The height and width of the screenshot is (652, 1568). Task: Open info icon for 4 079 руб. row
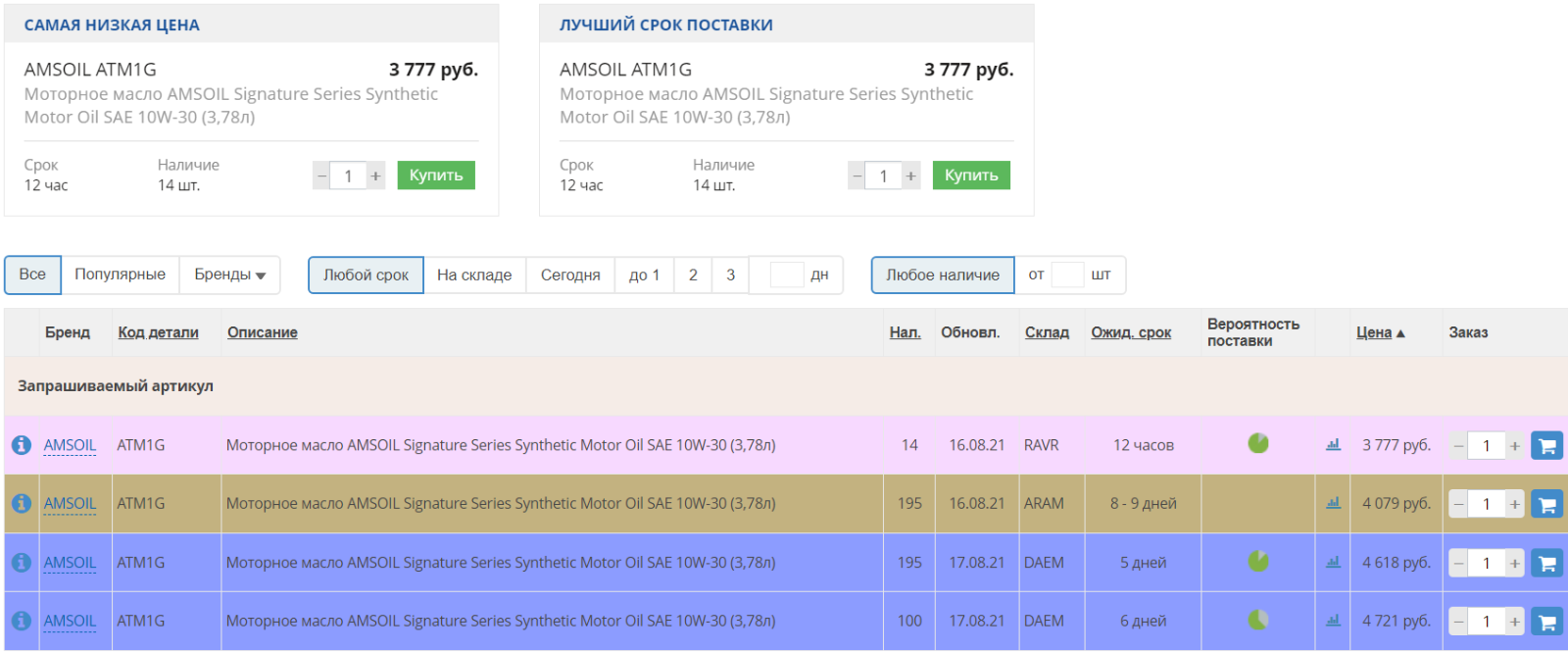pos(21,503)
